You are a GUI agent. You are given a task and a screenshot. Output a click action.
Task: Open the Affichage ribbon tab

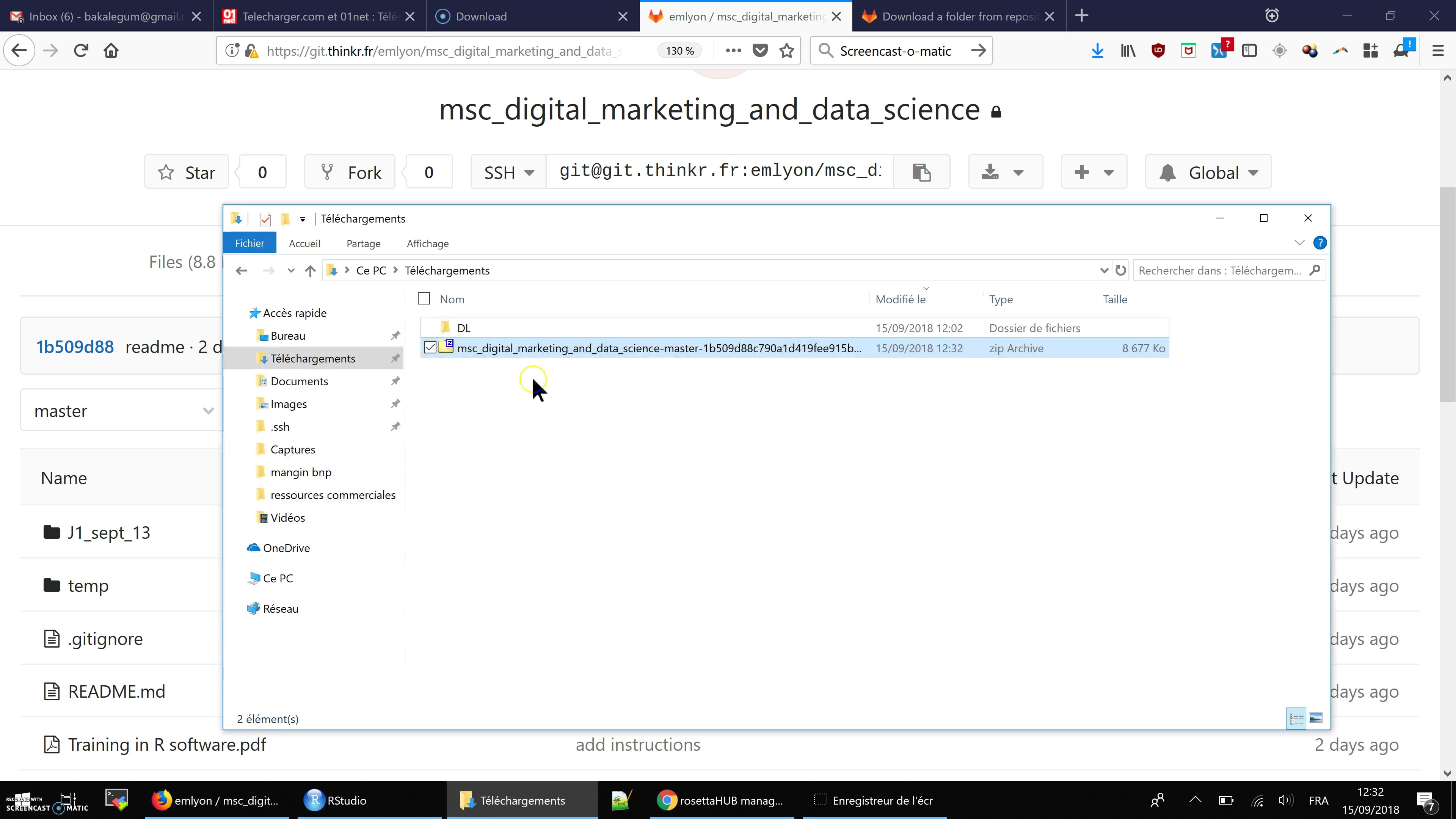pyautogui.click(x=427, y=243)
